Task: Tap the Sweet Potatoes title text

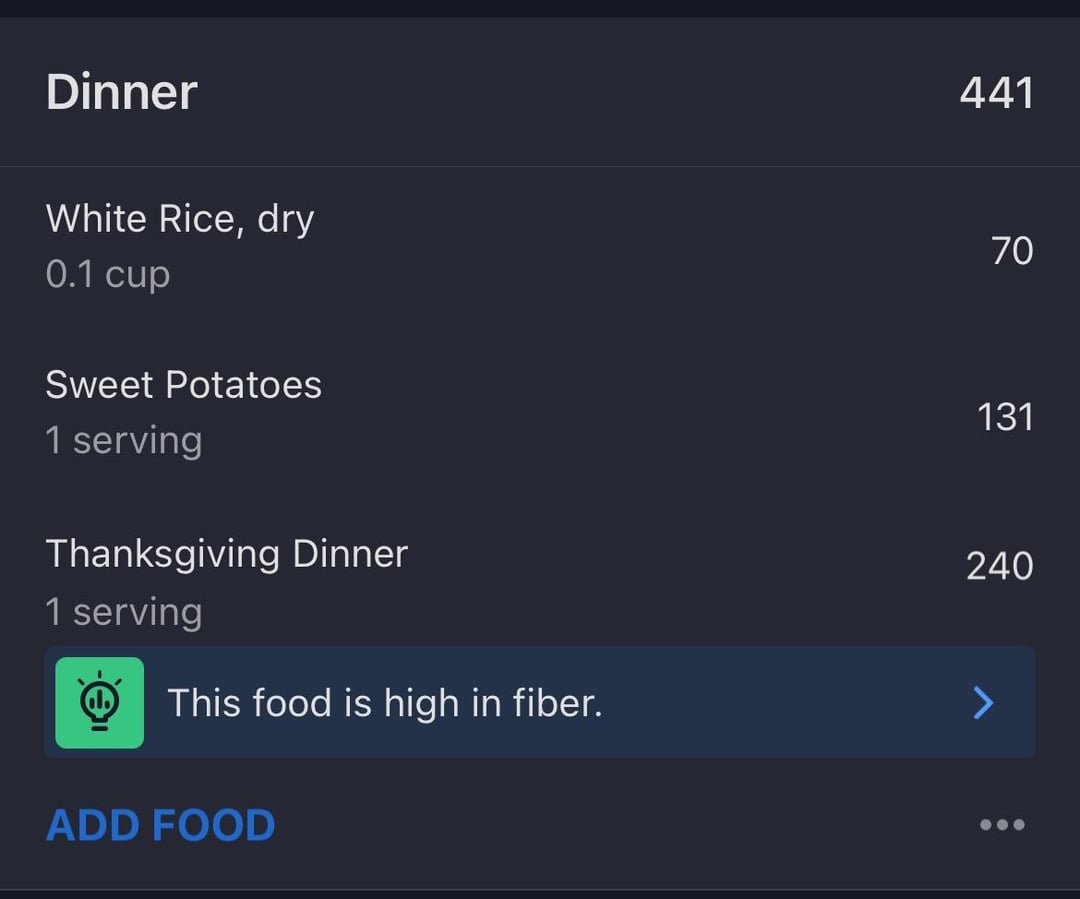Action: click(x=184, y=384)
